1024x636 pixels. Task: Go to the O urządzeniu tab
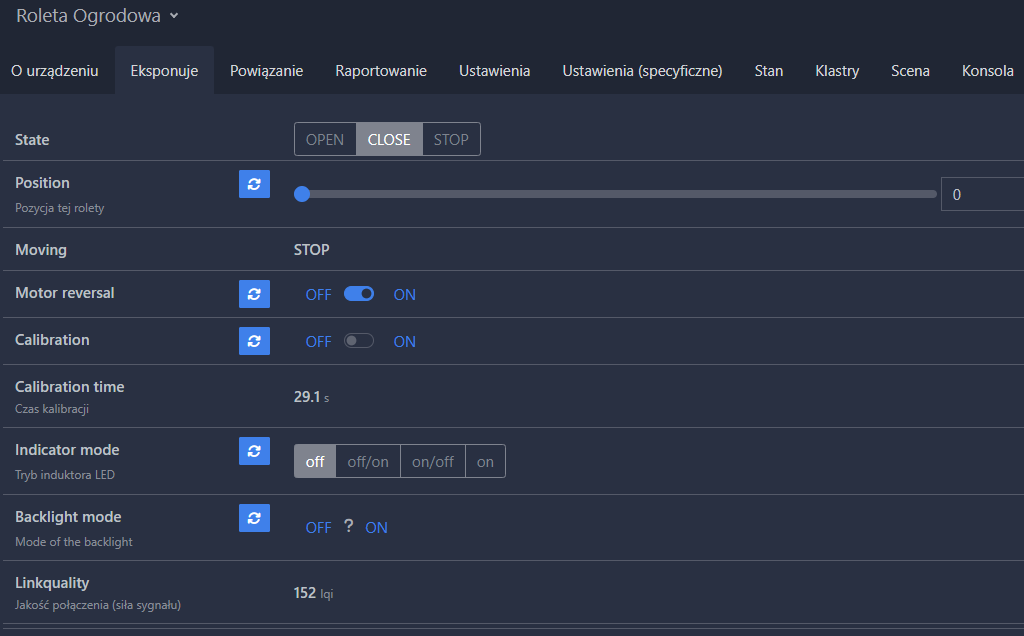pos(55,71)
